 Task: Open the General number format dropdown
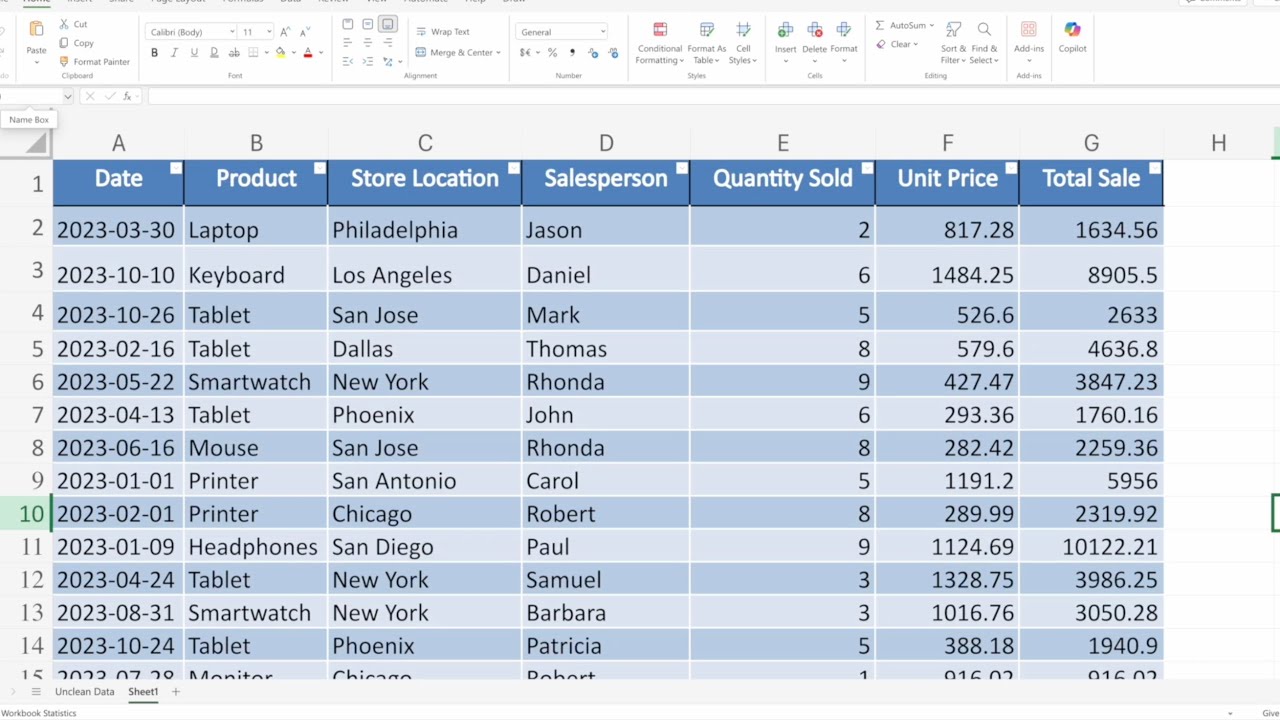click(x=602, y=32)
